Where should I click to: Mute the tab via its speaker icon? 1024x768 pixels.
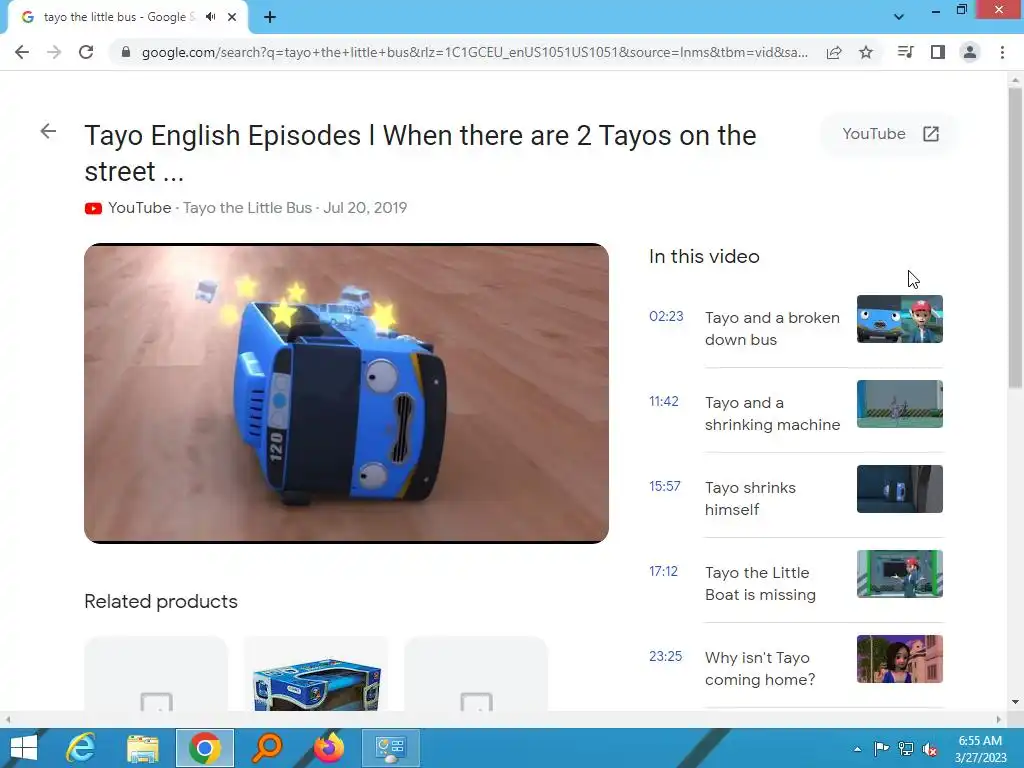click(210, 17)
